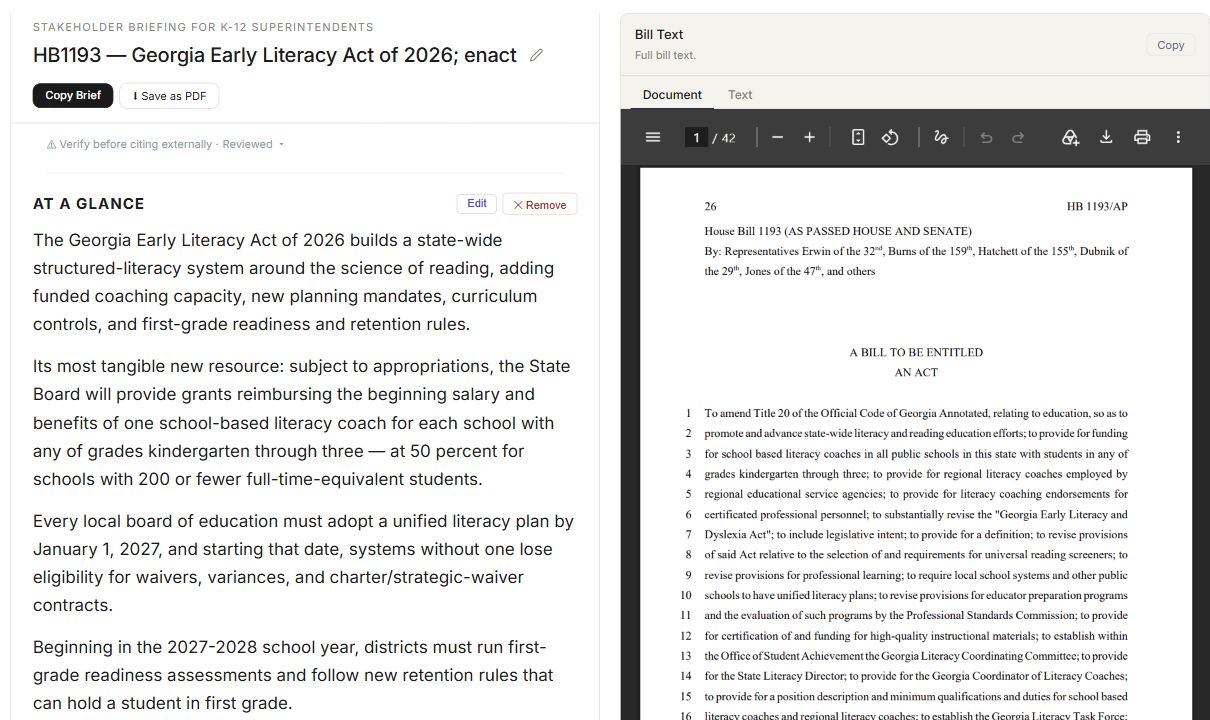Image resolution: width=1210 pixels, height=720 pixels.
Task: Select the brief title HB1193 heading
Action: pos(275,55)
